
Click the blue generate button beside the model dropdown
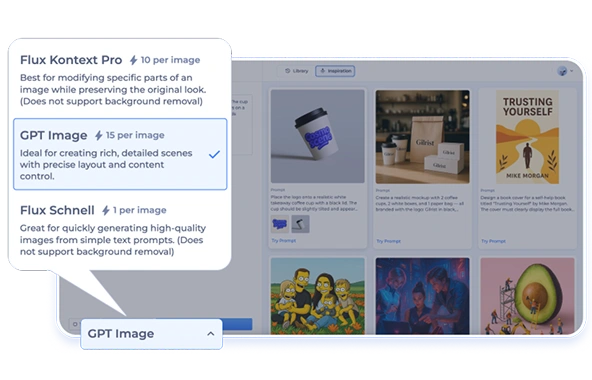pyautogui.click(x=237, y=324)
